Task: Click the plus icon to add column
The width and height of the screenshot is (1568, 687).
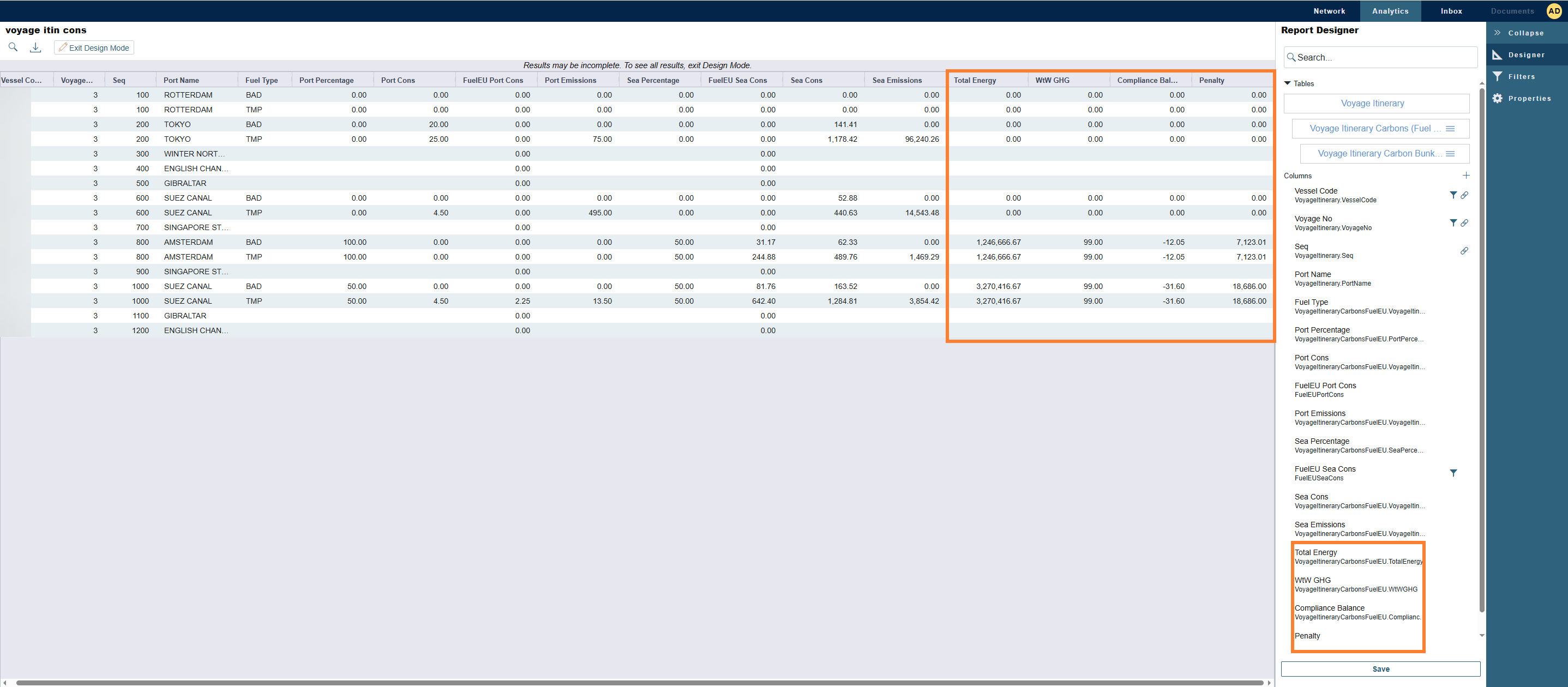Action: [1466, 175]
